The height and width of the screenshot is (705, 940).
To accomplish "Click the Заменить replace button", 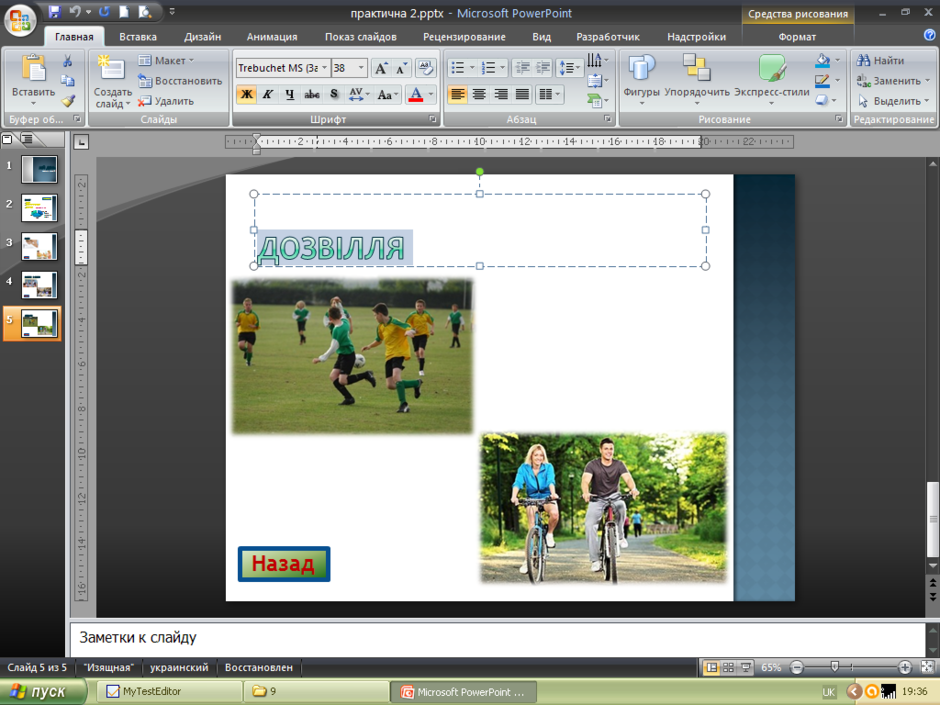I will (894, 80).
